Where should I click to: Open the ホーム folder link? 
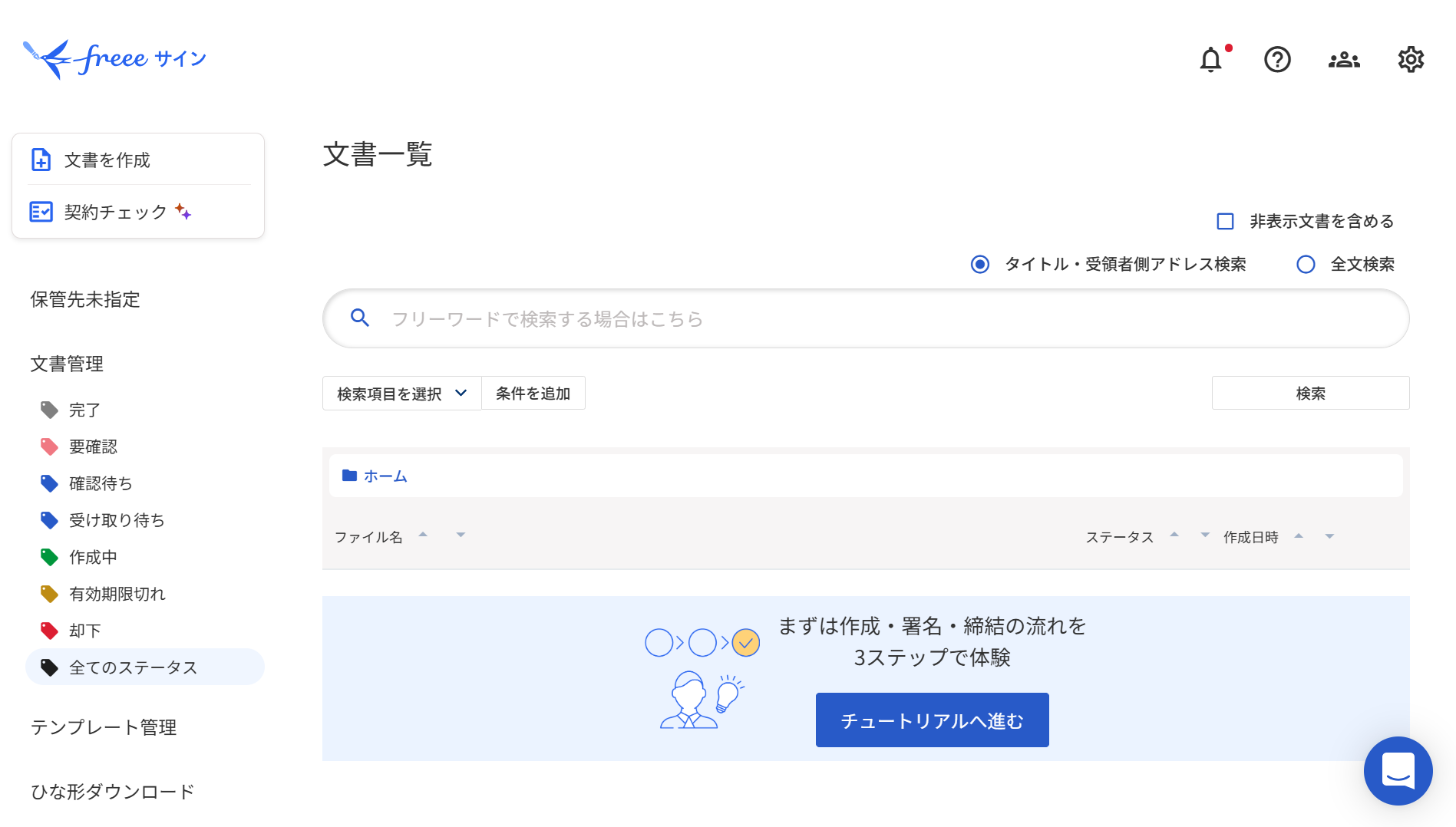385,476
